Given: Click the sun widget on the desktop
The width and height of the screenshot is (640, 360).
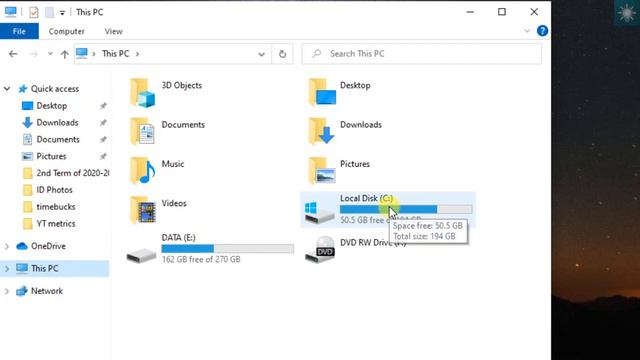Looking at the screenshot, I should [627, 13].
